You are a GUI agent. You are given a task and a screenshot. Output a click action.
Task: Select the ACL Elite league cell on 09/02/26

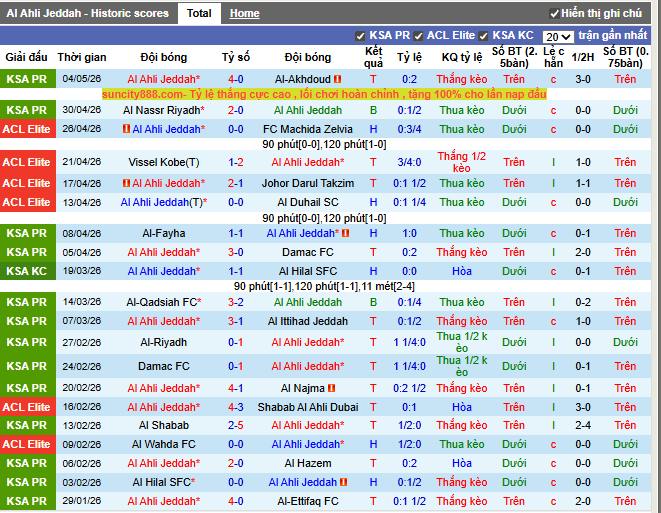[x=28, y=444]
